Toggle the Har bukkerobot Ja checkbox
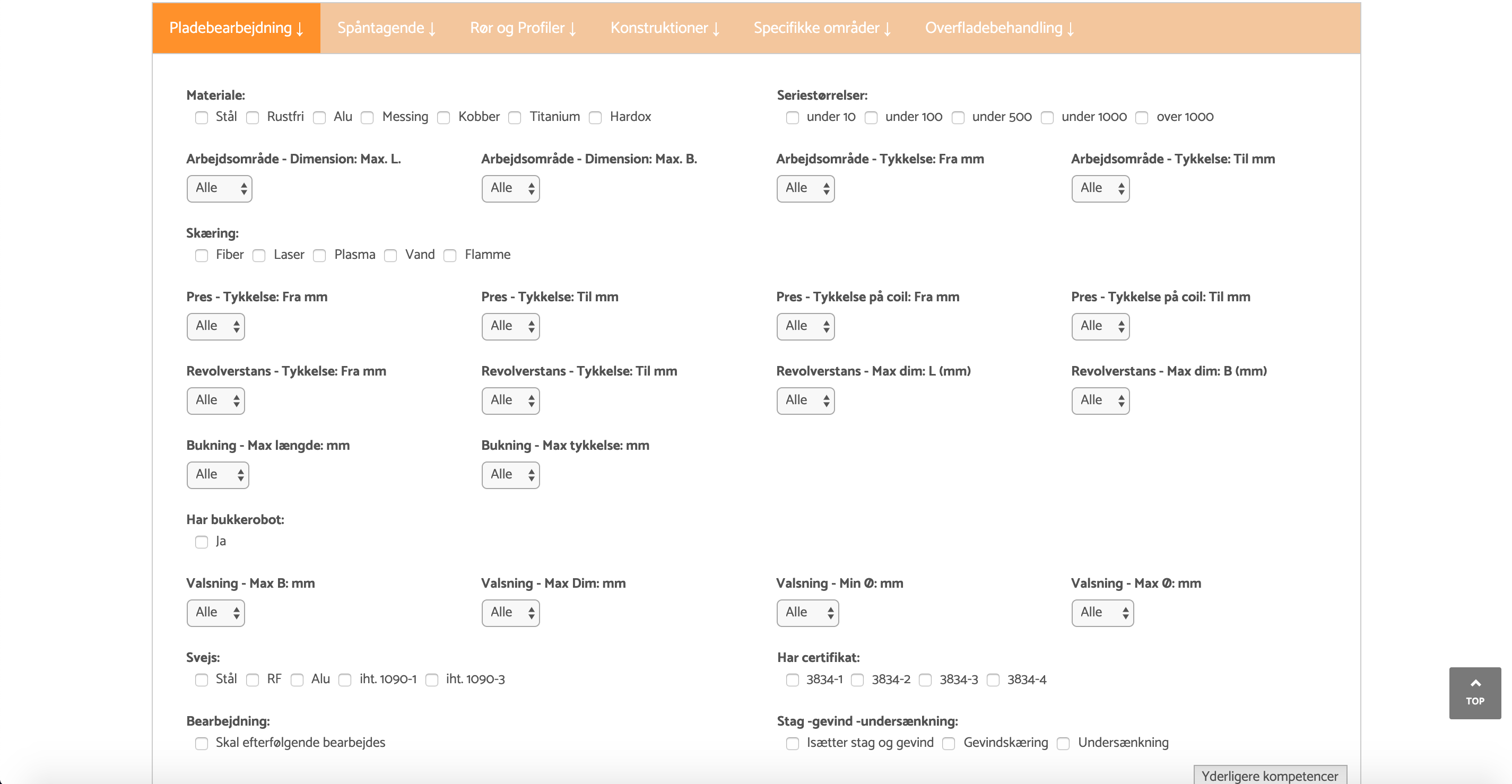1512x784 pixels. pos(201,542)
